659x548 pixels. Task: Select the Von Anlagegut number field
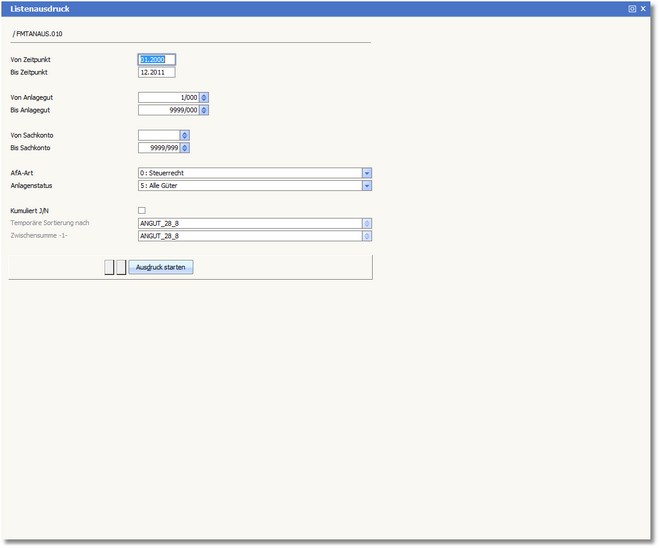pos(168,97)
